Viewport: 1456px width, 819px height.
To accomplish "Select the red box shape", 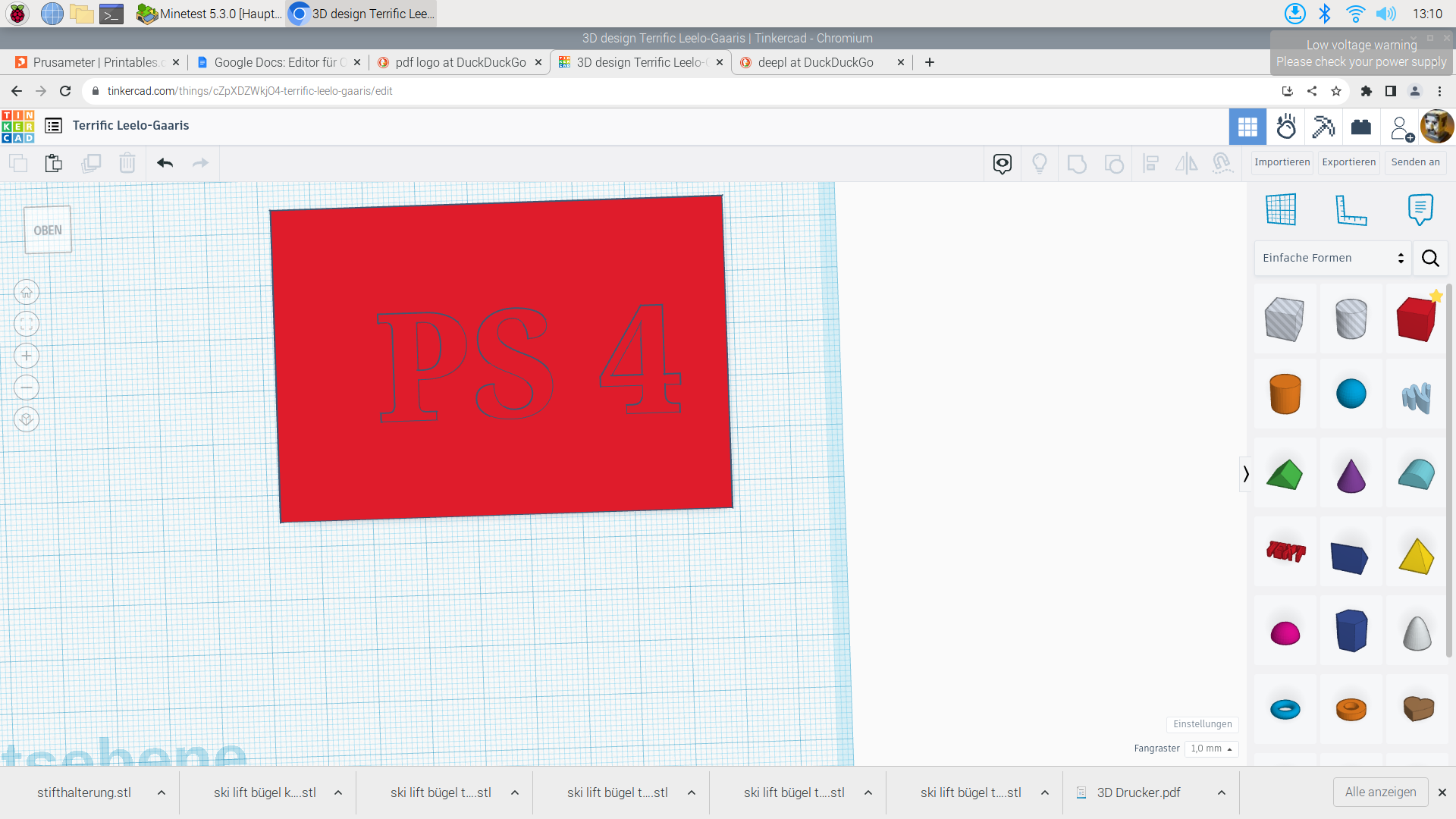I will (1416, 318).
